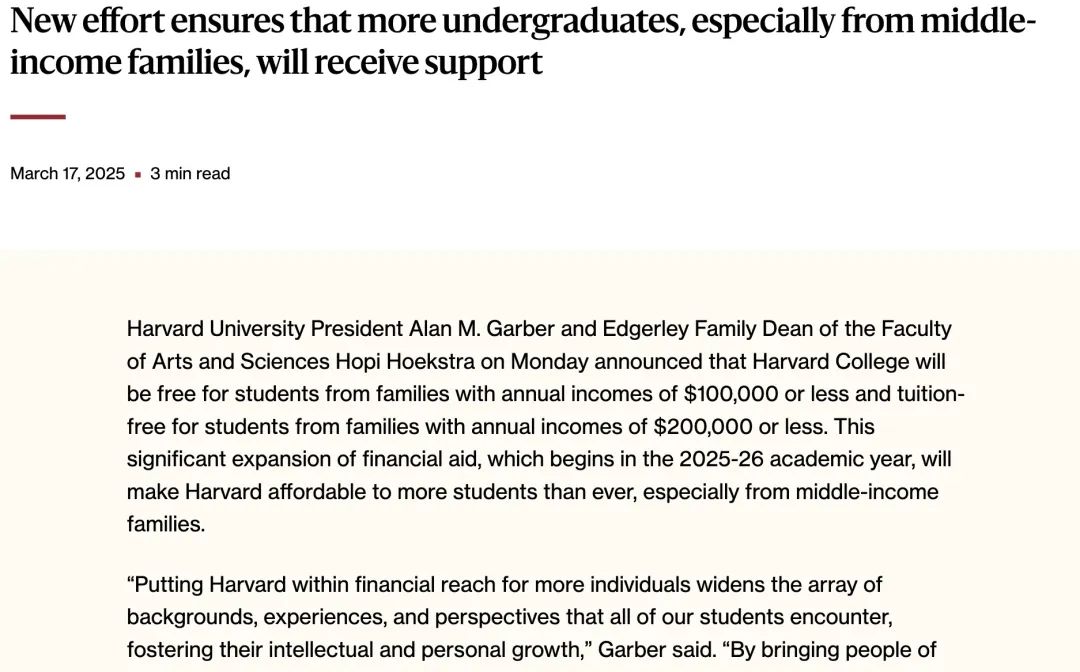Click '2025-26 academic year' in the text
1080x672 pixels.
[x=794, y=459]
